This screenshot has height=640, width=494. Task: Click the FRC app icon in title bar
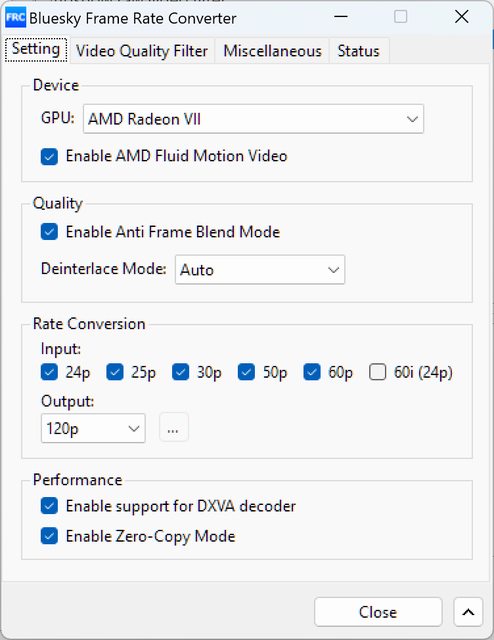[16, 18]
